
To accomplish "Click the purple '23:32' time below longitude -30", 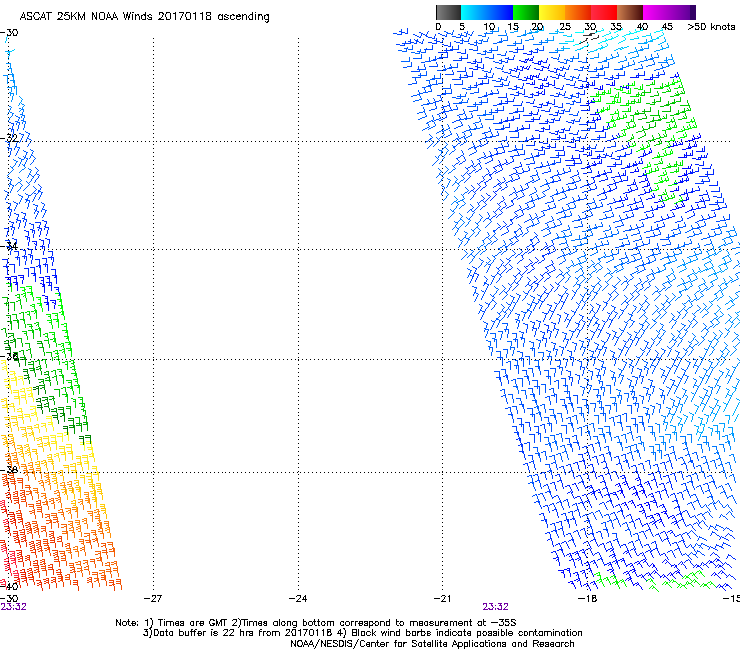I will coord(13,607).
